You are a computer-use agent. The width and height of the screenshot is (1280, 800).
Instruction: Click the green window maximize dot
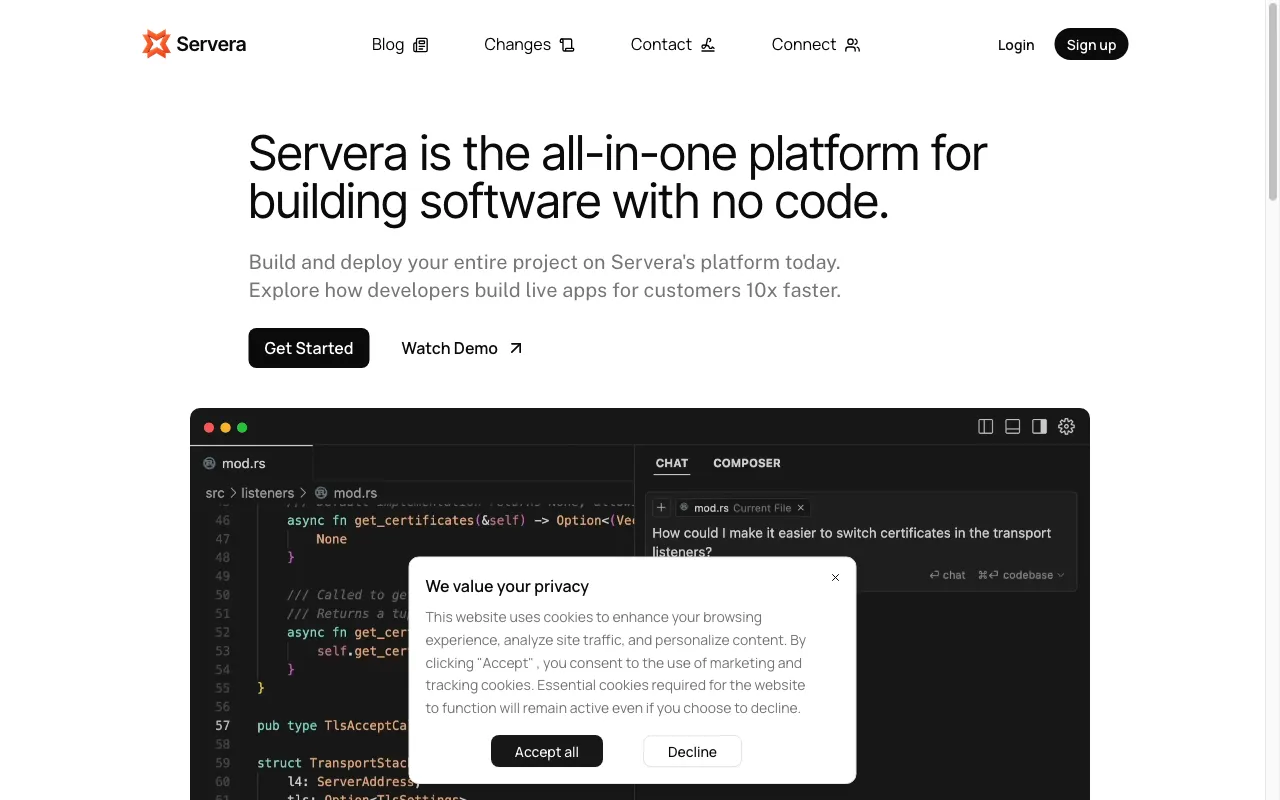tap(242, 428)
